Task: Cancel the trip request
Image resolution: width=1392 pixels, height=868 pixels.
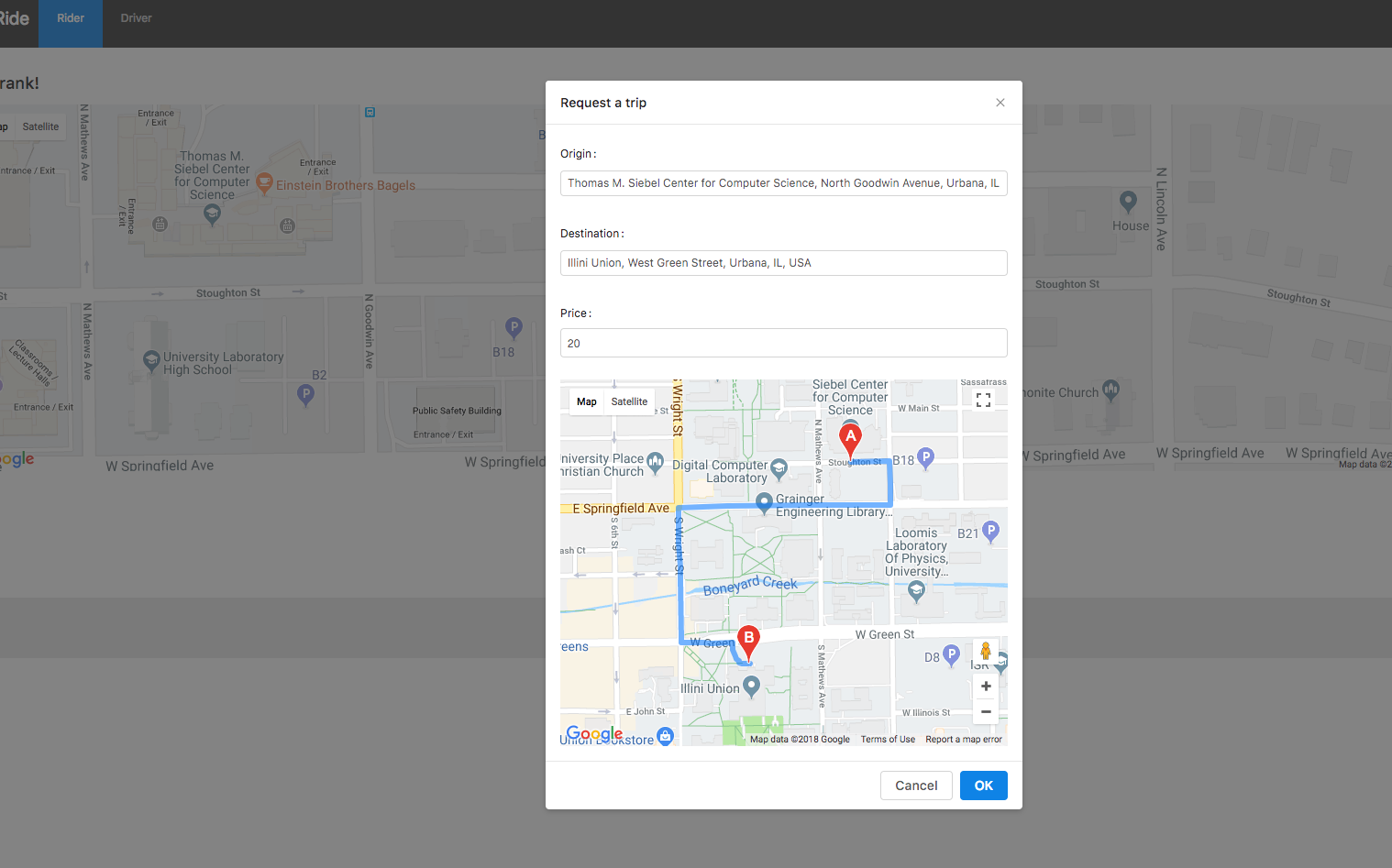Action: (916, 786)
